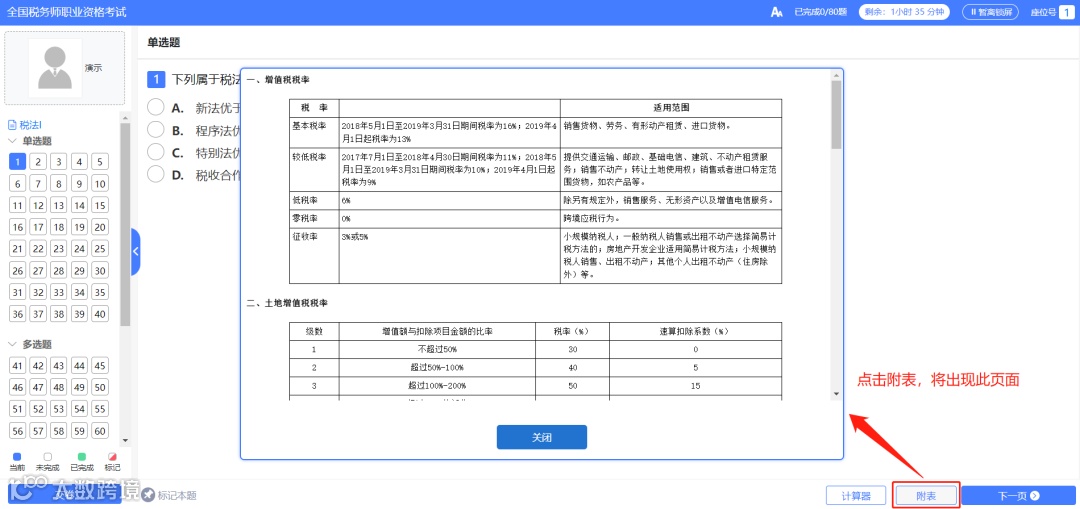The image size is (1080, 509).
Task: Jump to question number 29
Action: click(80, 271)
